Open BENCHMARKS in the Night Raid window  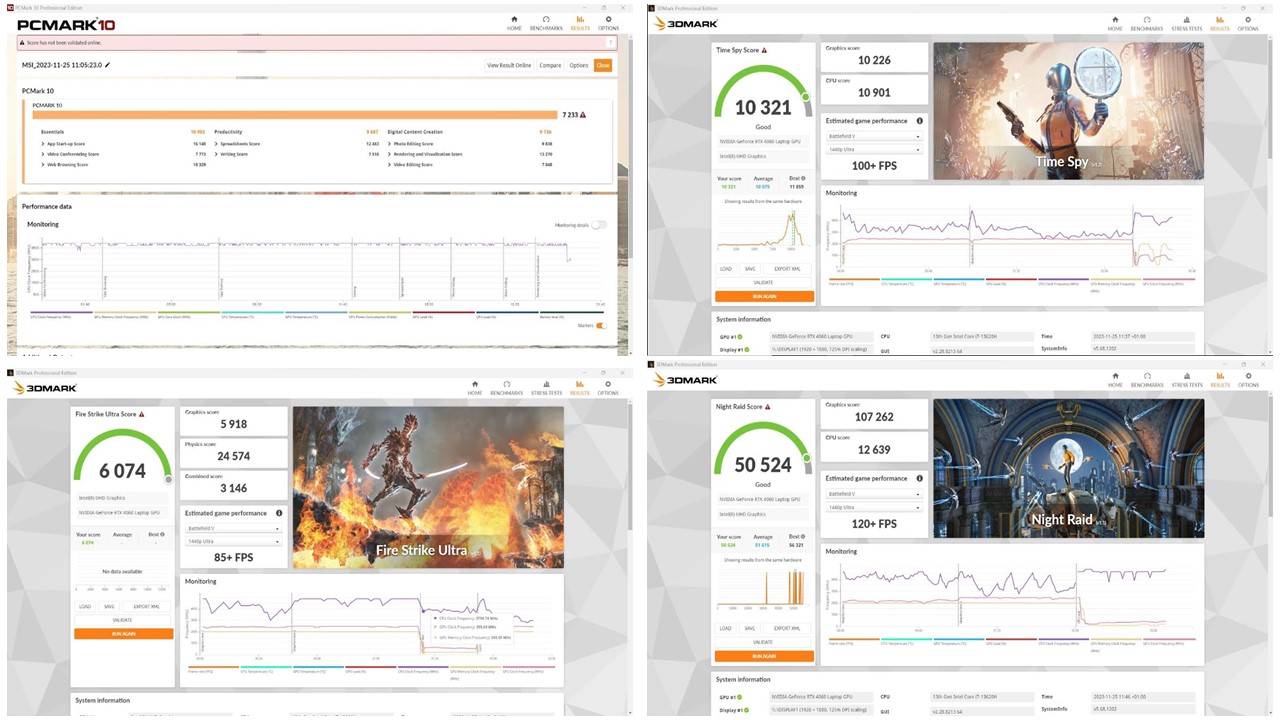pyautogui.click(x=1146, y=380)
